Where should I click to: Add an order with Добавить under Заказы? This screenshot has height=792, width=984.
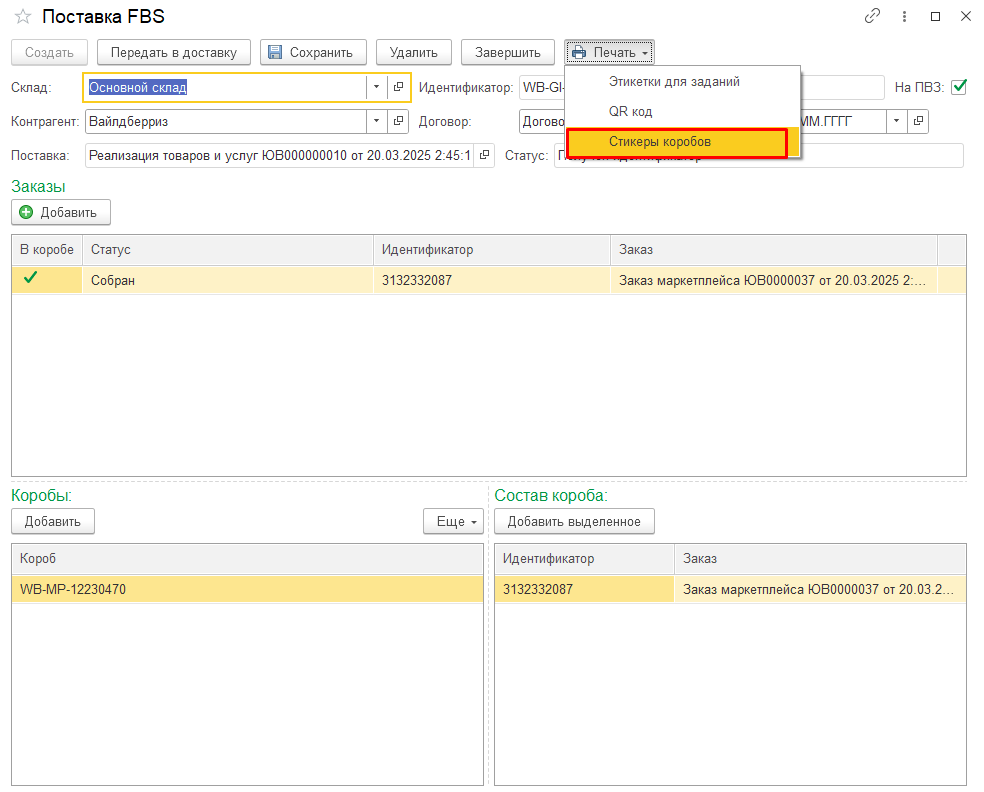(61, 212)
